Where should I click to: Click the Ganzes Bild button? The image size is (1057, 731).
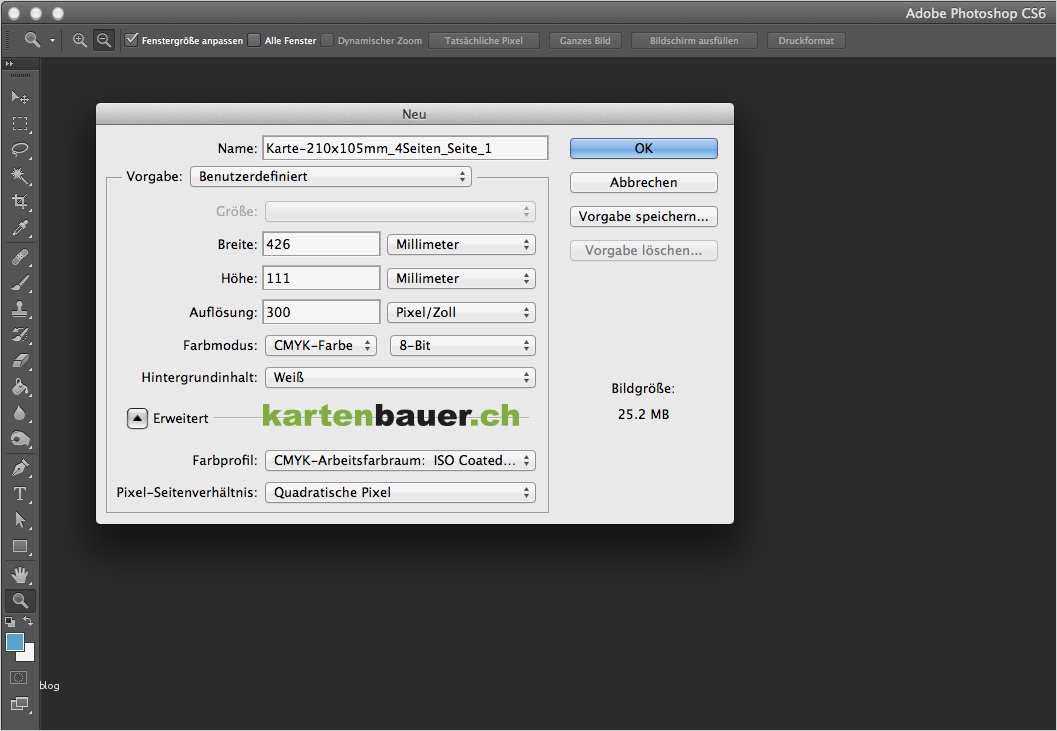click(x=585, y=40)
